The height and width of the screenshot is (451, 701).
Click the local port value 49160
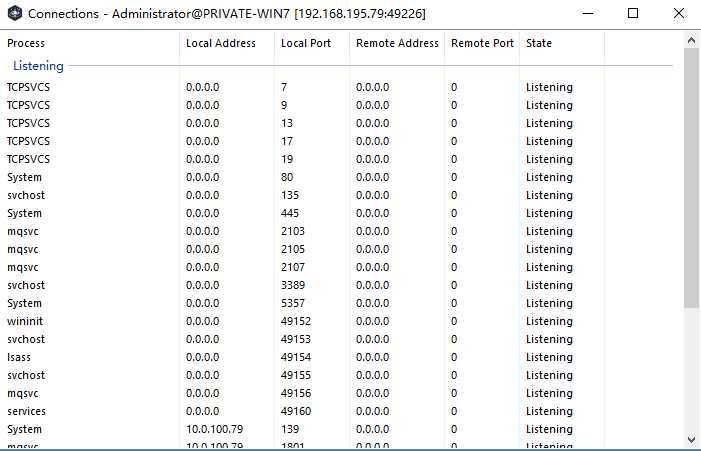pyautogui.click(x=296, y=411)
